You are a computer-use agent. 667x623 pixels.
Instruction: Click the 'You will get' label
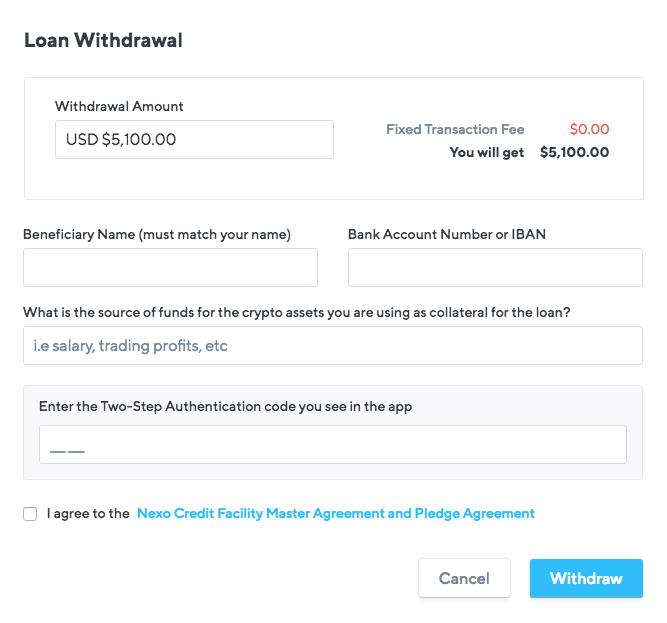pos(487,152)
